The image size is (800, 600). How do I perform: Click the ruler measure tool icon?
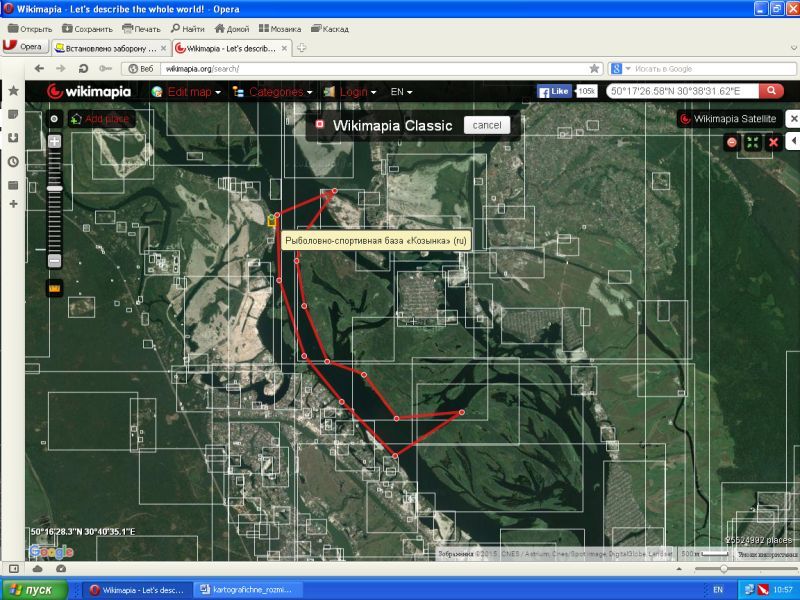(54, 288)
